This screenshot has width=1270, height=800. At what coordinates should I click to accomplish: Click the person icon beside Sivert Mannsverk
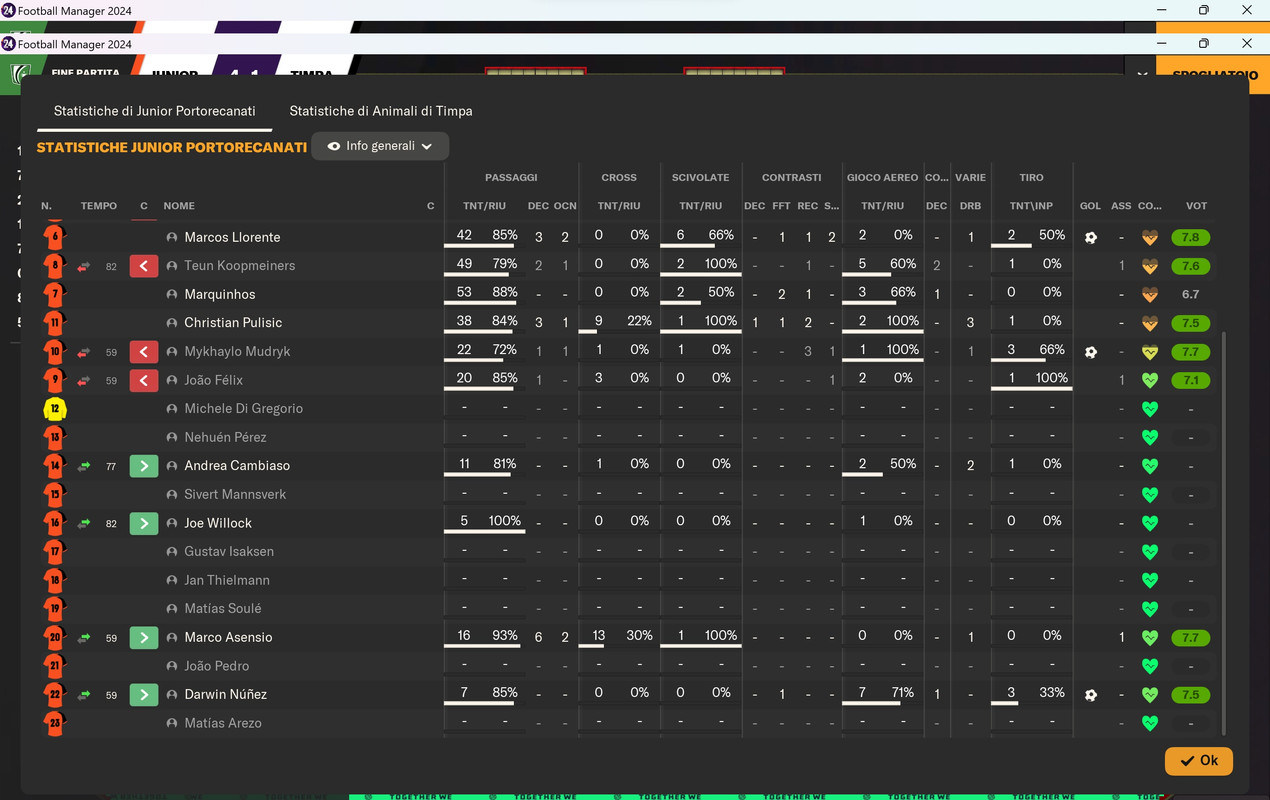tap(172, 494)
